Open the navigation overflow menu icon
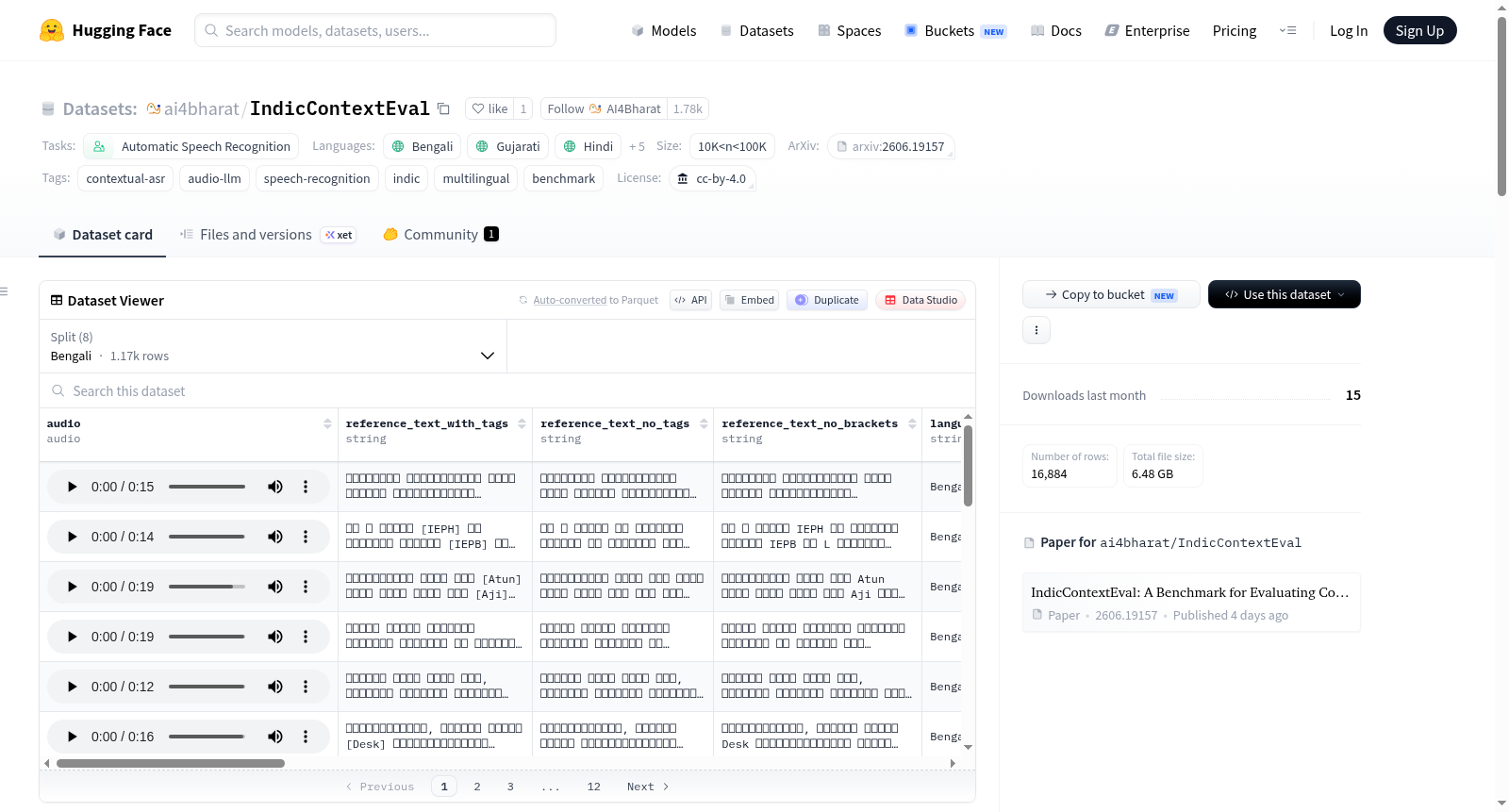Image resolution: width=1509 pixels, height=812 pixels. (x=1287, y=30)
